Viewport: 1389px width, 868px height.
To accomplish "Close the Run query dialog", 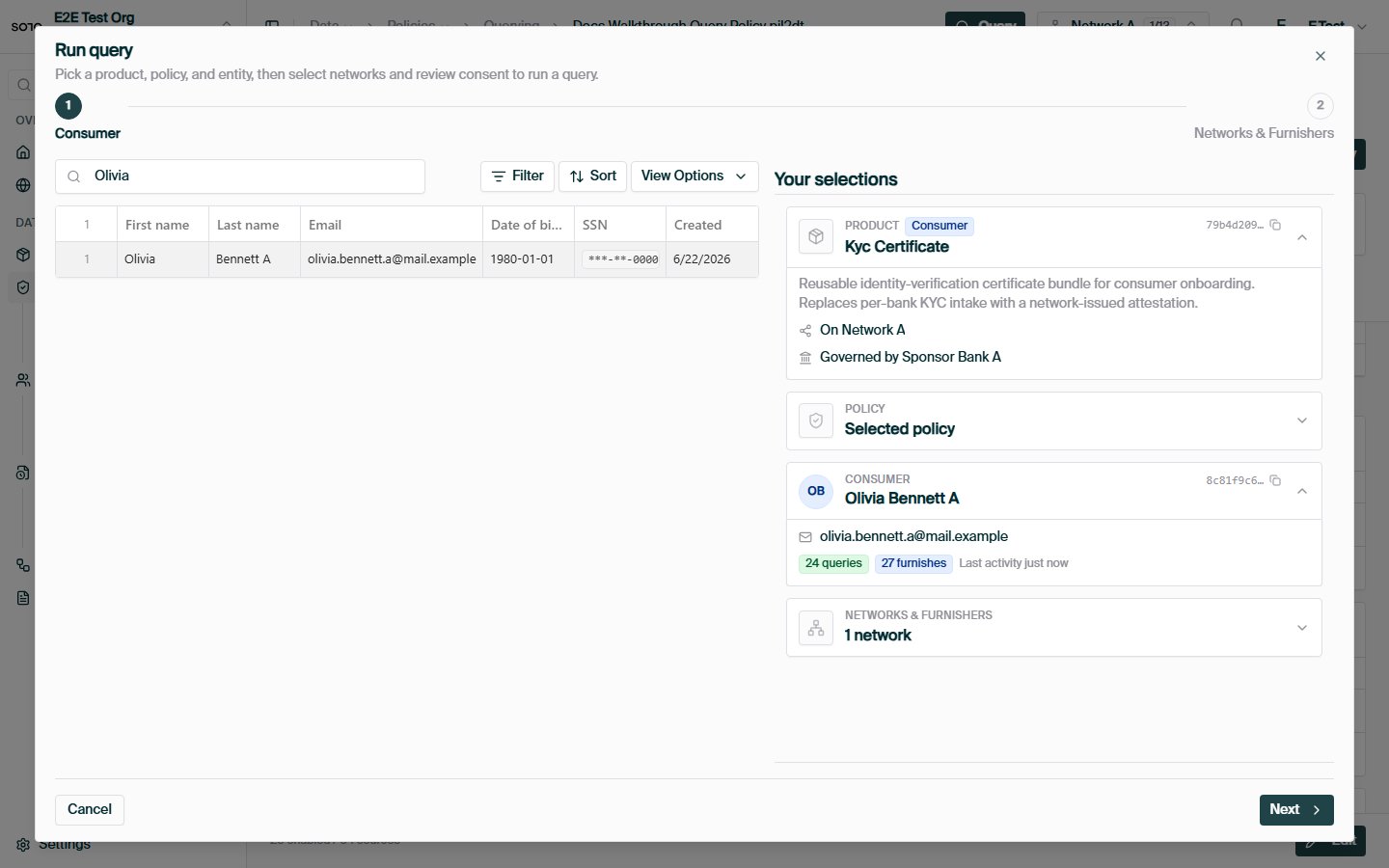I will pyautogui.click(x=1321, y=56).
